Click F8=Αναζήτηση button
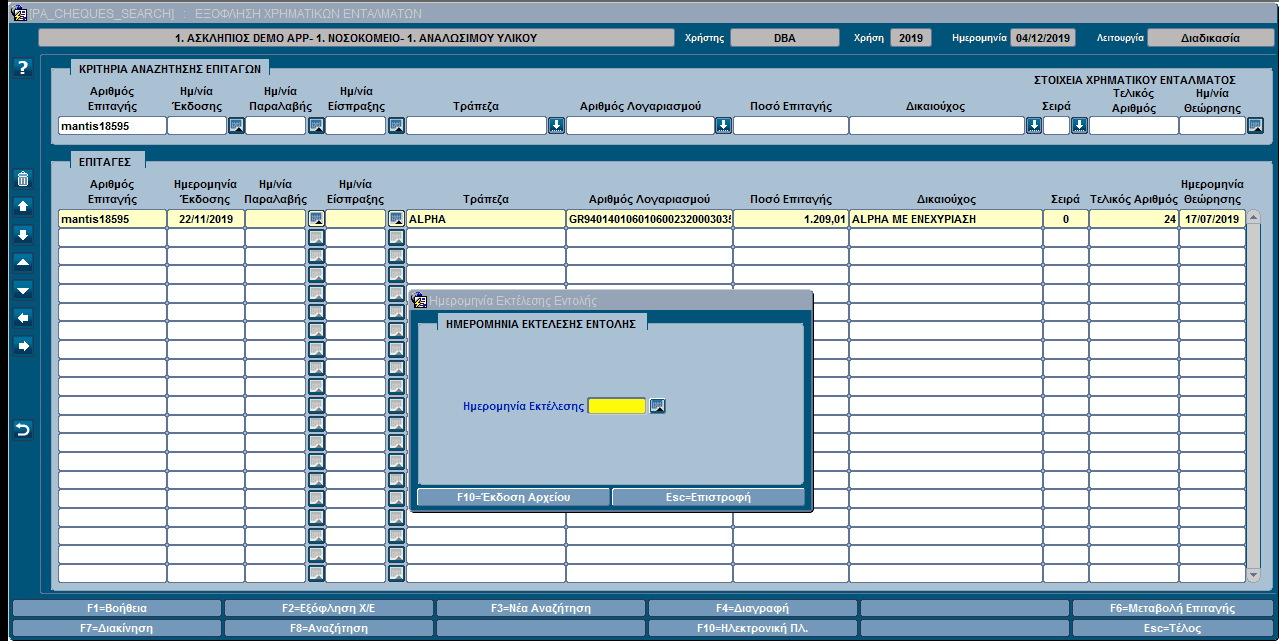The image size is (1279, 641). [329, 629]
